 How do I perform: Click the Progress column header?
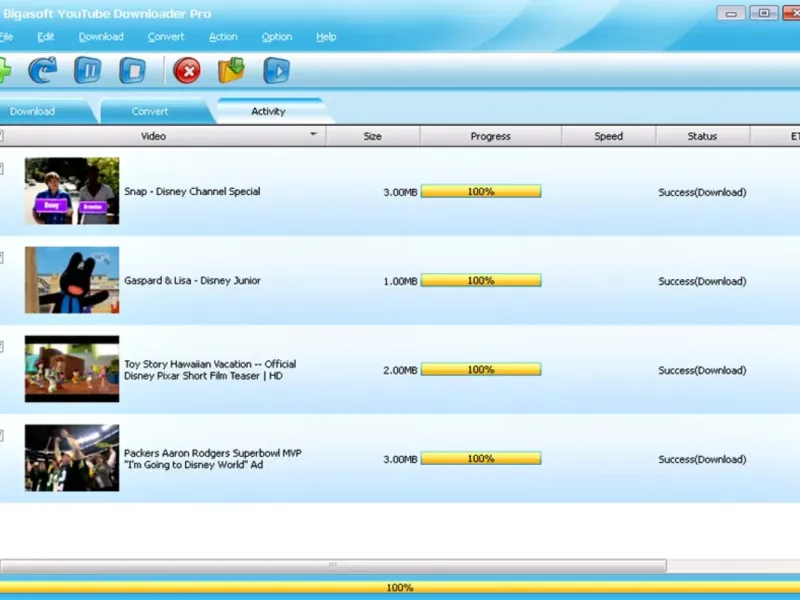click(x=490, y=136)
